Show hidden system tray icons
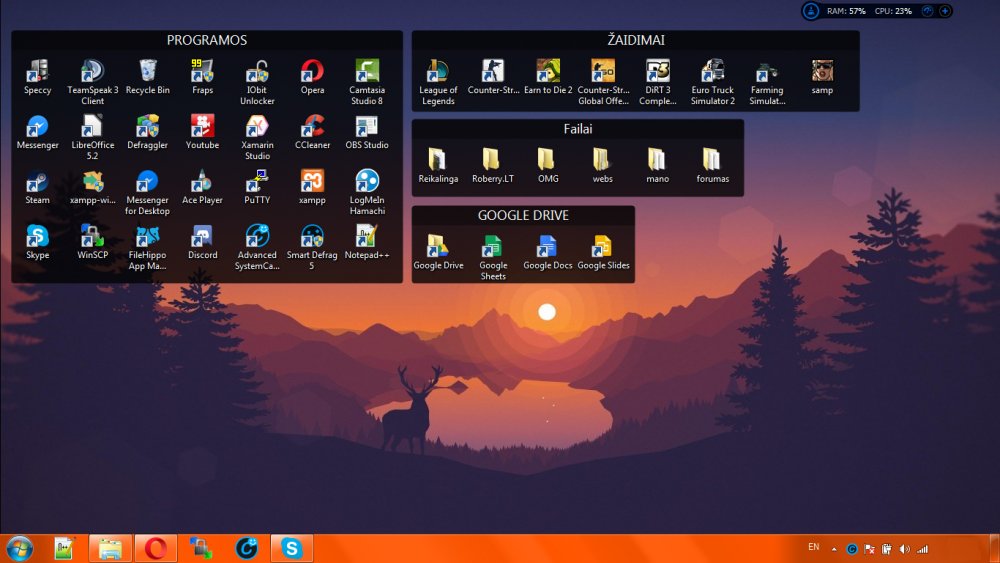The image size is (1000, 563). click(834, 548)
